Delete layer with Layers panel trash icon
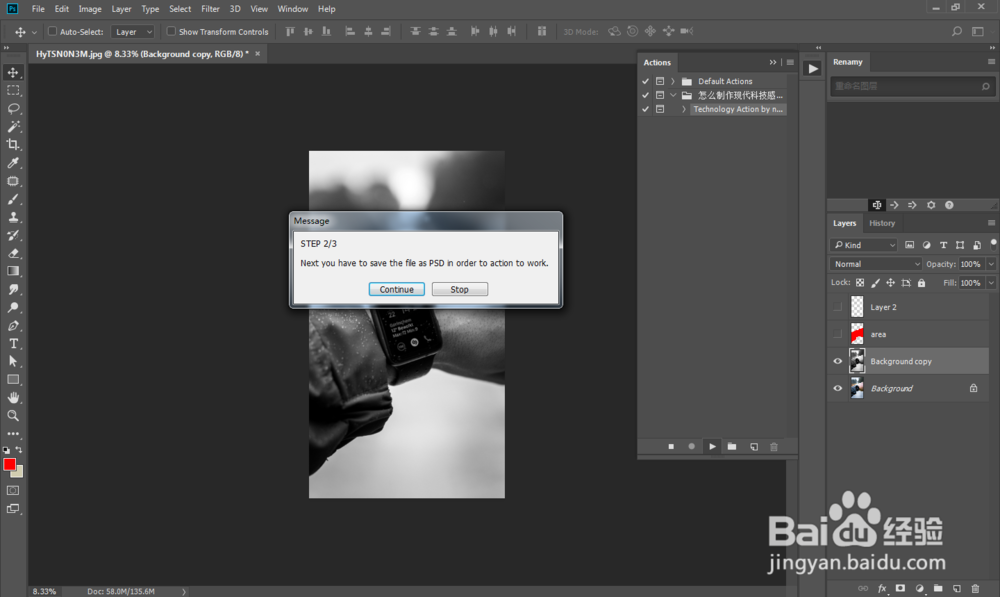This screenshot has width=1000, height=597. 975,588
